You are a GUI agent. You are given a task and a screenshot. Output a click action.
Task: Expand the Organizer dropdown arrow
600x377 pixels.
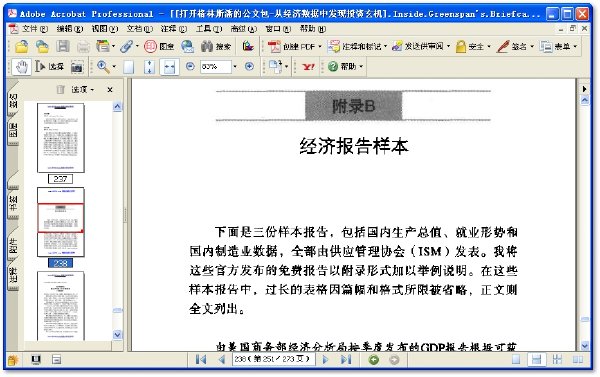click(x=114, y=46)
